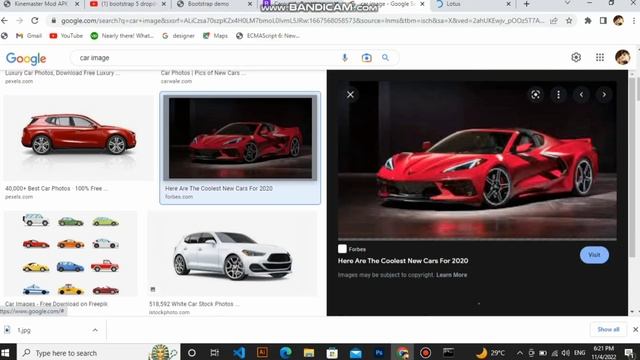Viewport: 640px width, 360px height.
Task: Share this page from the address bar
Action: click(x=553, y=20)
